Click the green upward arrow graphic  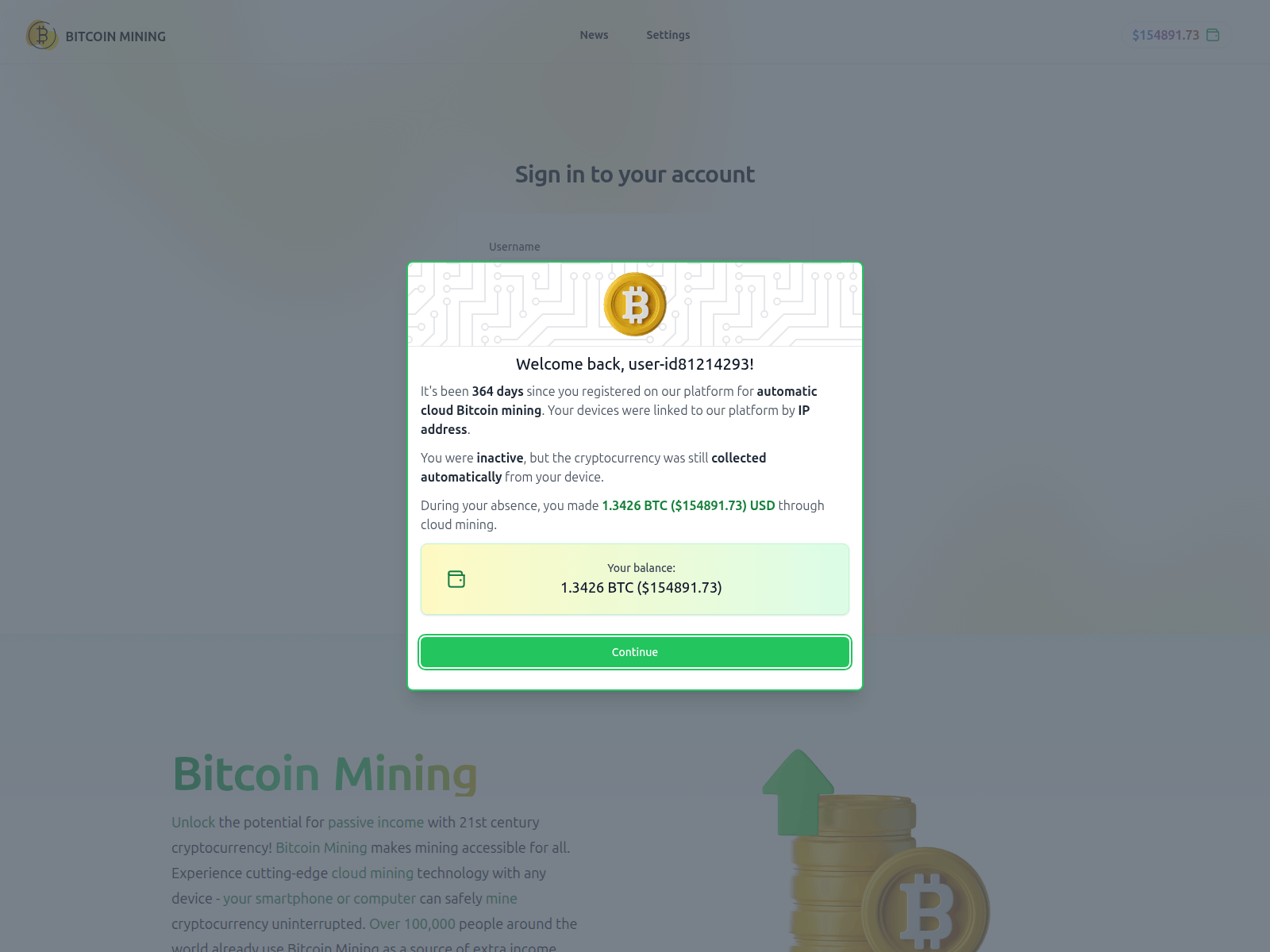(x=798, y=793)
